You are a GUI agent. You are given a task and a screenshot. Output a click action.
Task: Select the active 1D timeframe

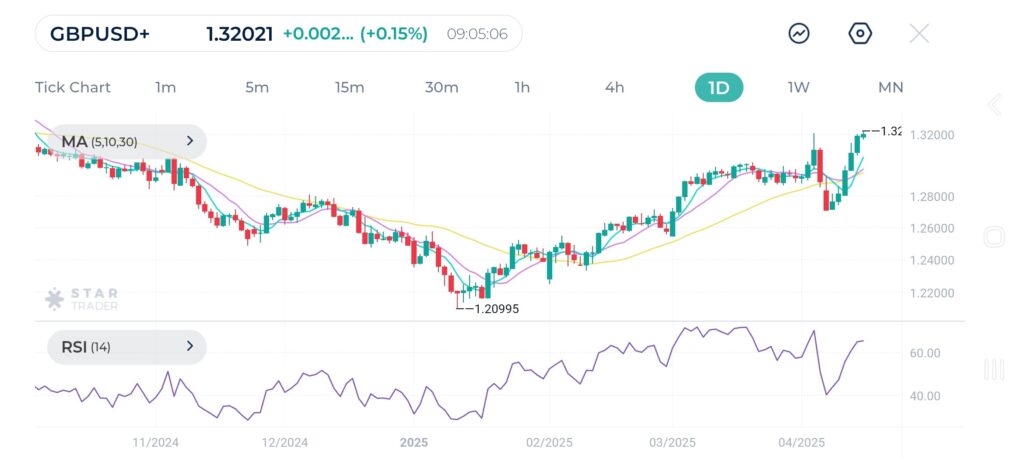[x=719, y=87]
